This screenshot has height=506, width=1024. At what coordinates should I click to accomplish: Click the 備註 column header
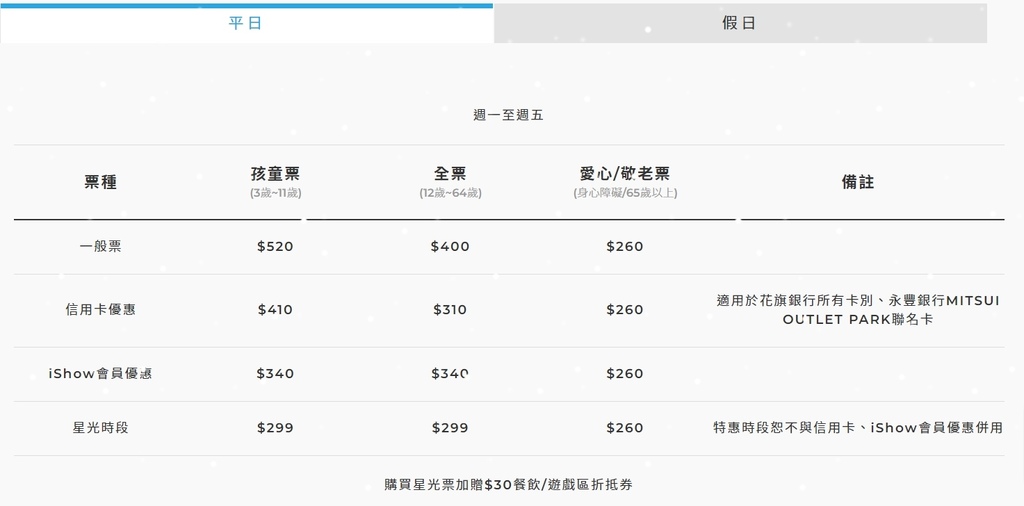(x=858, y=182)
